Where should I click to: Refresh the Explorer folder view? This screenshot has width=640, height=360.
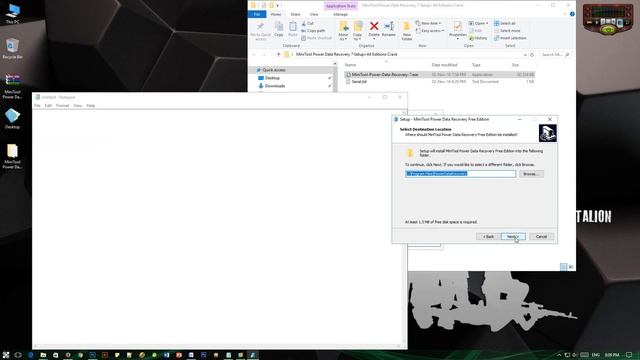click(532, 54)
